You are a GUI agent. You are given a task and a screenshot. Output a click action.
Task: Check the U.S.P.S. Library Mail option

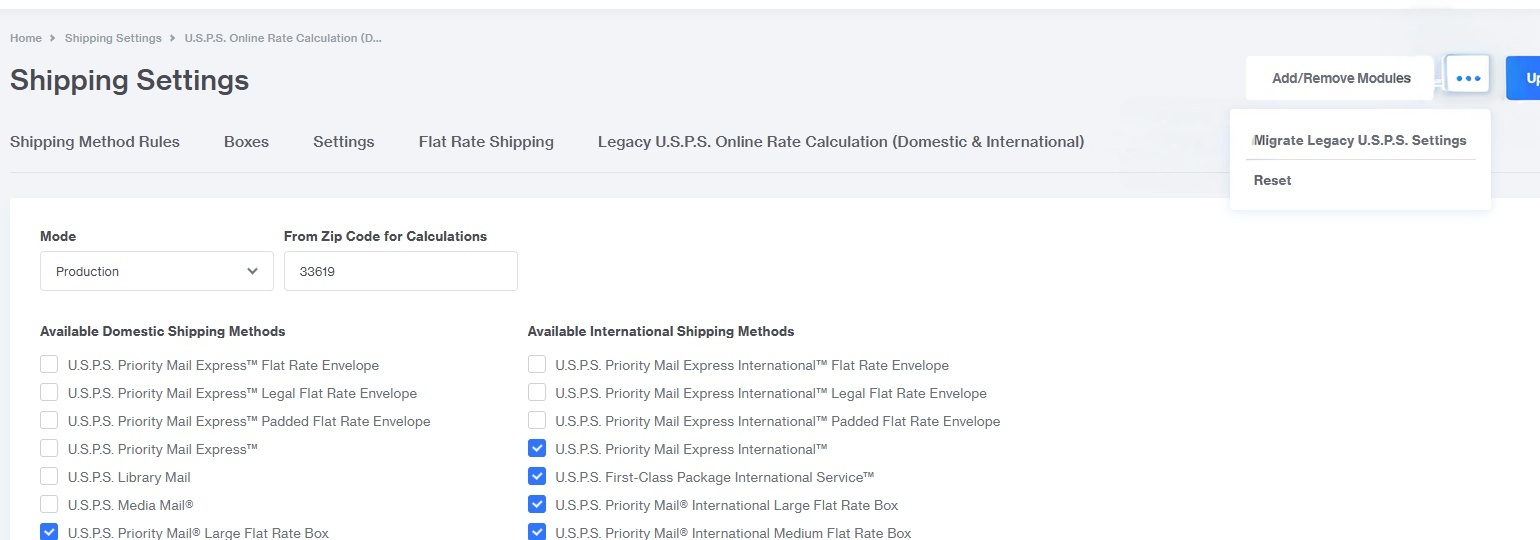(x=49, y=476)
